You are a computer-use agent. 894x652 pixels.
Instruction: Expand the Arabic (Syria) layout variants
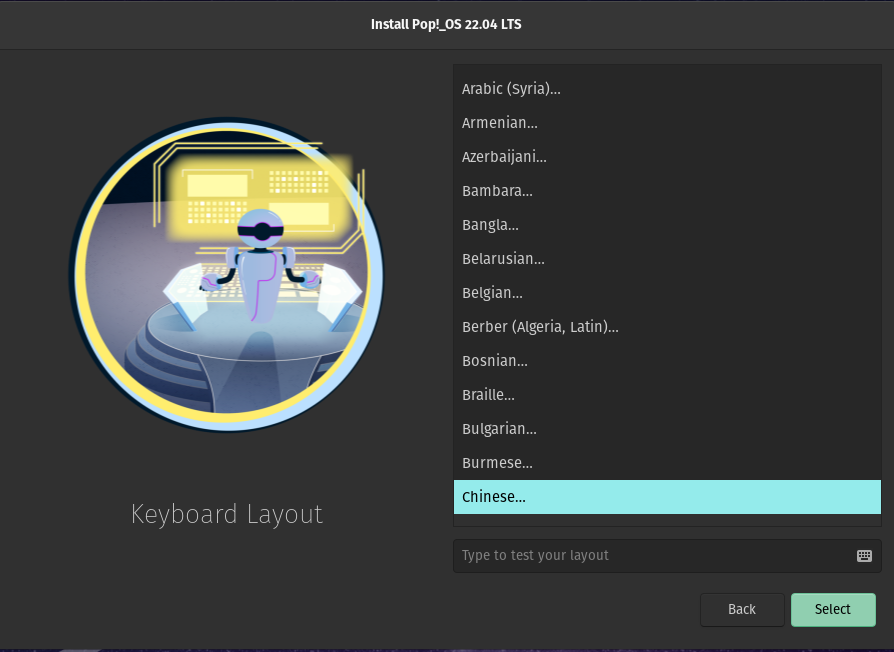click(667, 89)
